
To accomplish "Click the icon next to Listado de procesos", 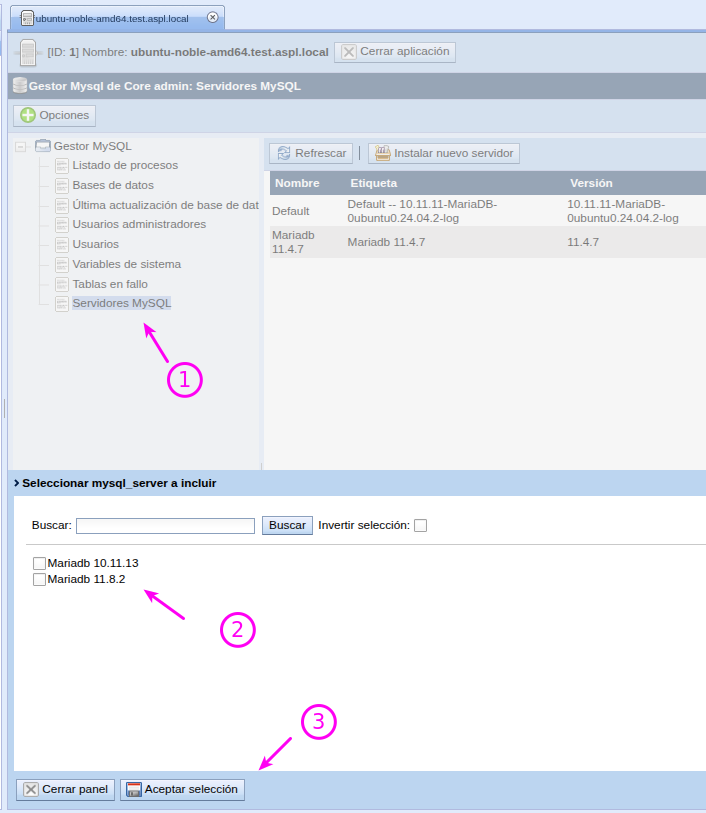I will (x=62, y=166).
